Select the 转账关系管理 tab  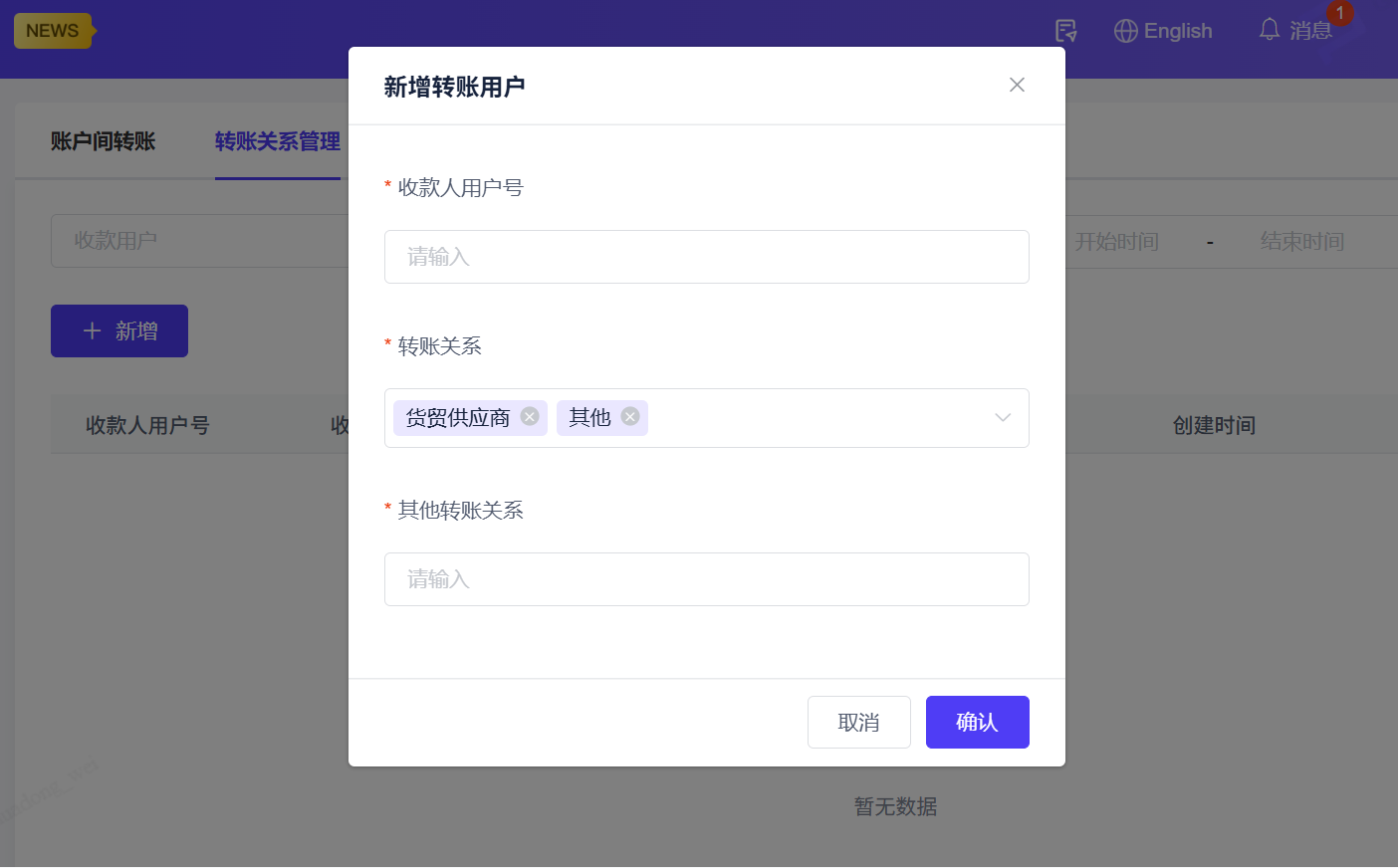[278, 141]
